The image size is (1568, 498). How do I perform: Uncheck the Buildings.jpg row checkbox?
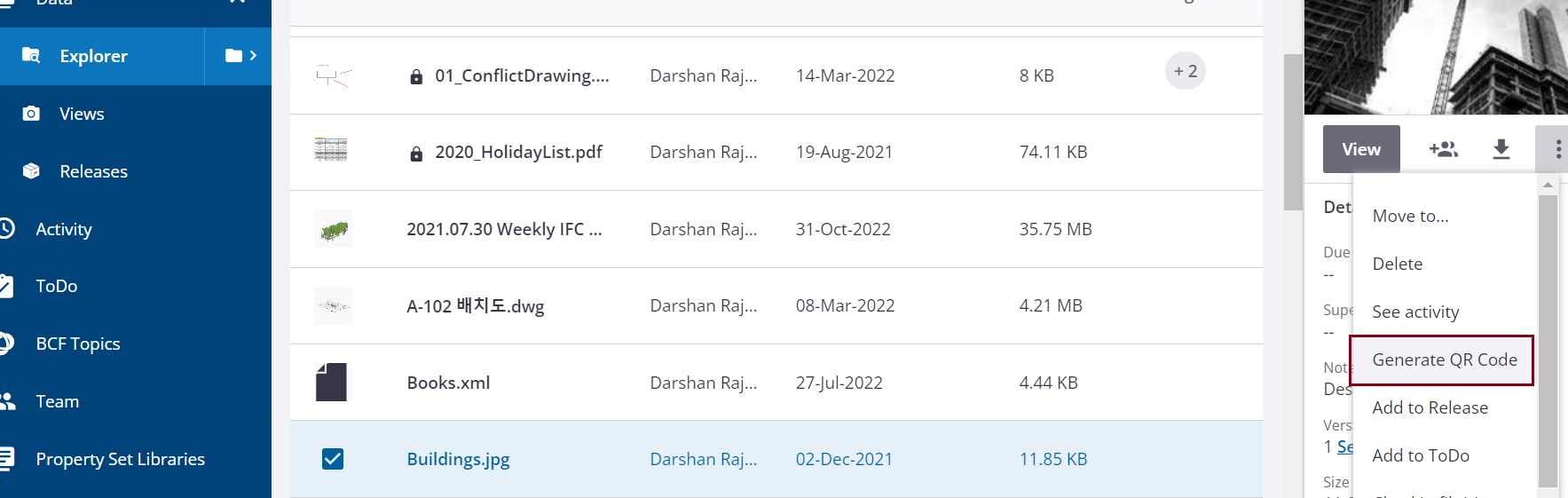[x=333, y=459]
